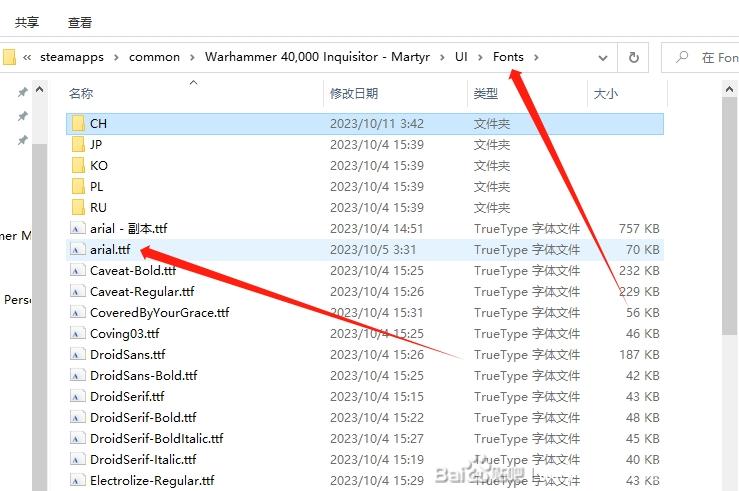Click the Caveat-Regular.ttf file icon
The height and width of the screenshot is (491, 739).
[77, 292]
